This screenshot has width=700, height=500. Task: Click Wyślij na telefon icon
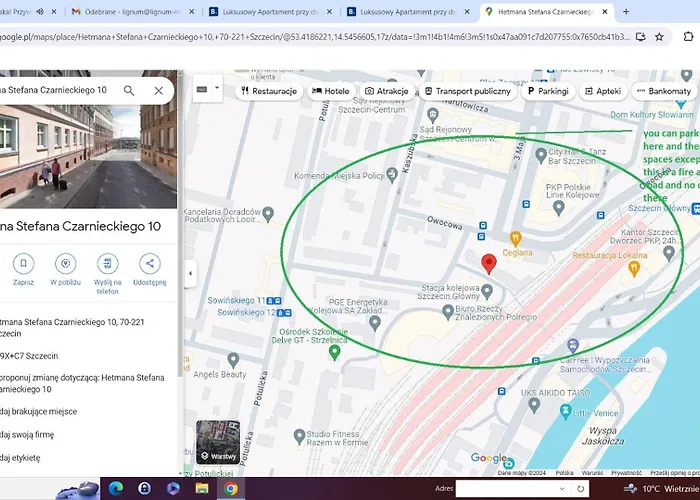click(108, 264)
